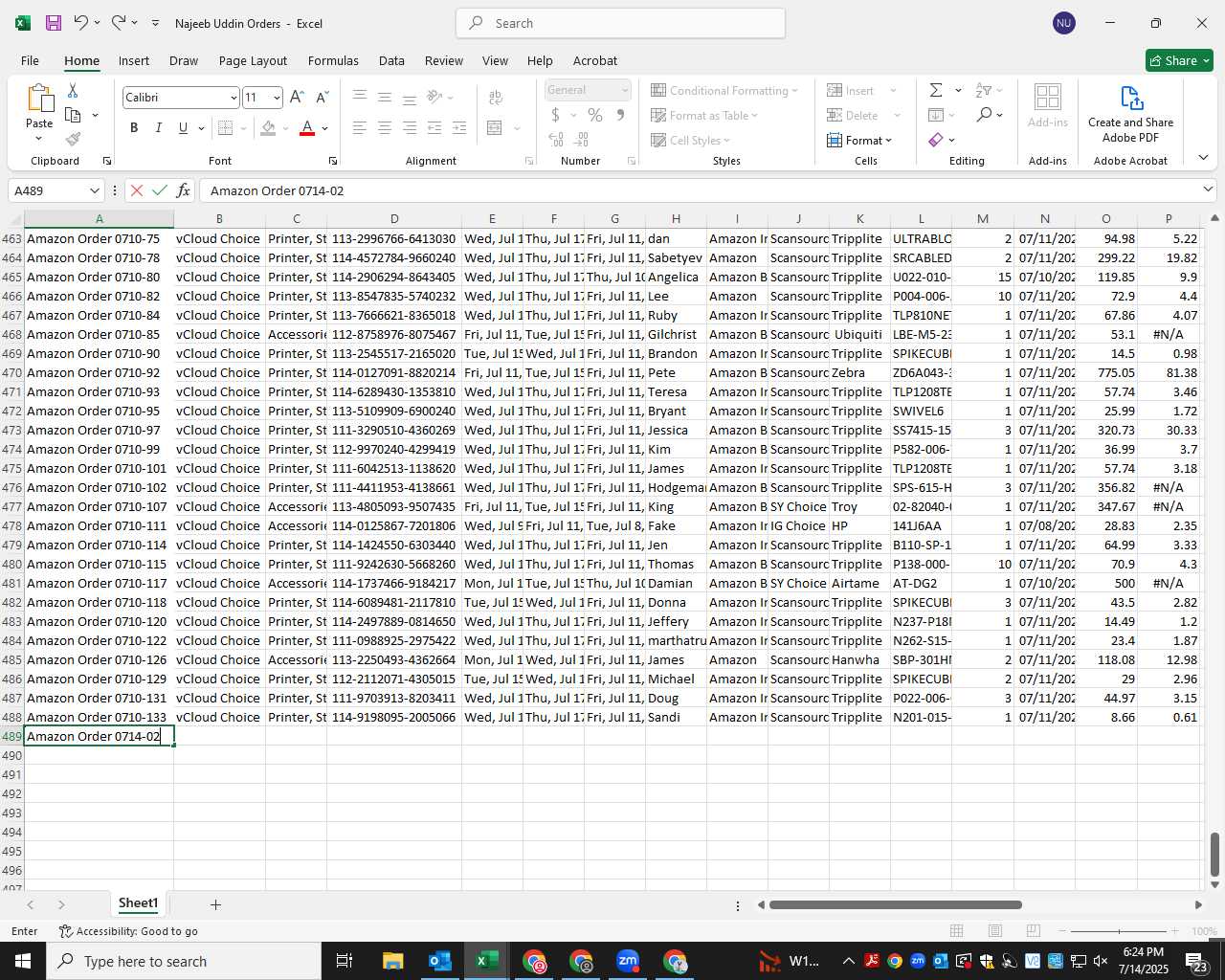
Task: Click the Merge & Center icon
Action: tap(495, 127)
